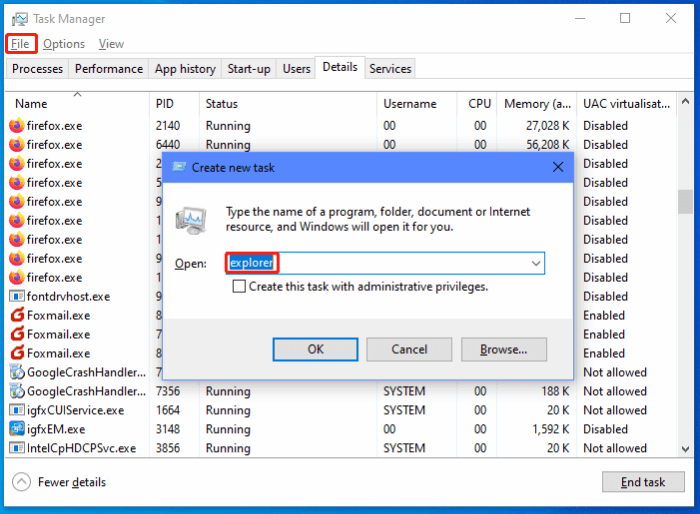Click the GoogleCrashHandler icon for PID 7356
Image resolution: width=700 pixels, height=514 pixels.
click(x=17, y=391)
